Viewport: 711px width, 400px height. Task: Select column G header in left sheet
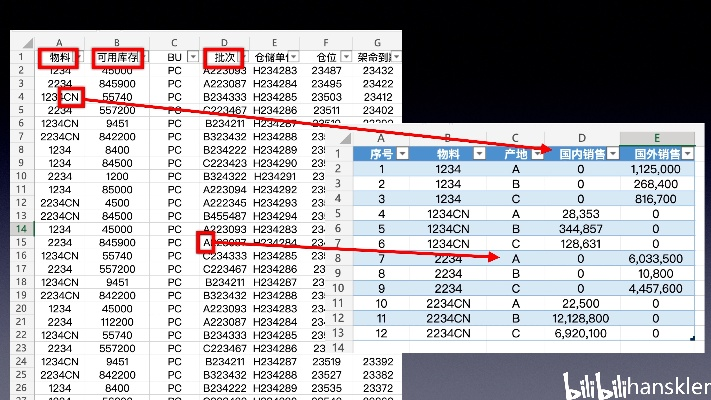click(x=377, y=43)
